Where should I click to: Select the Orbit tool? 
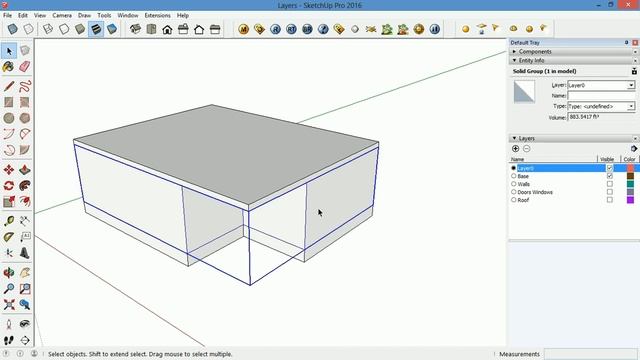tap(9, 273)
